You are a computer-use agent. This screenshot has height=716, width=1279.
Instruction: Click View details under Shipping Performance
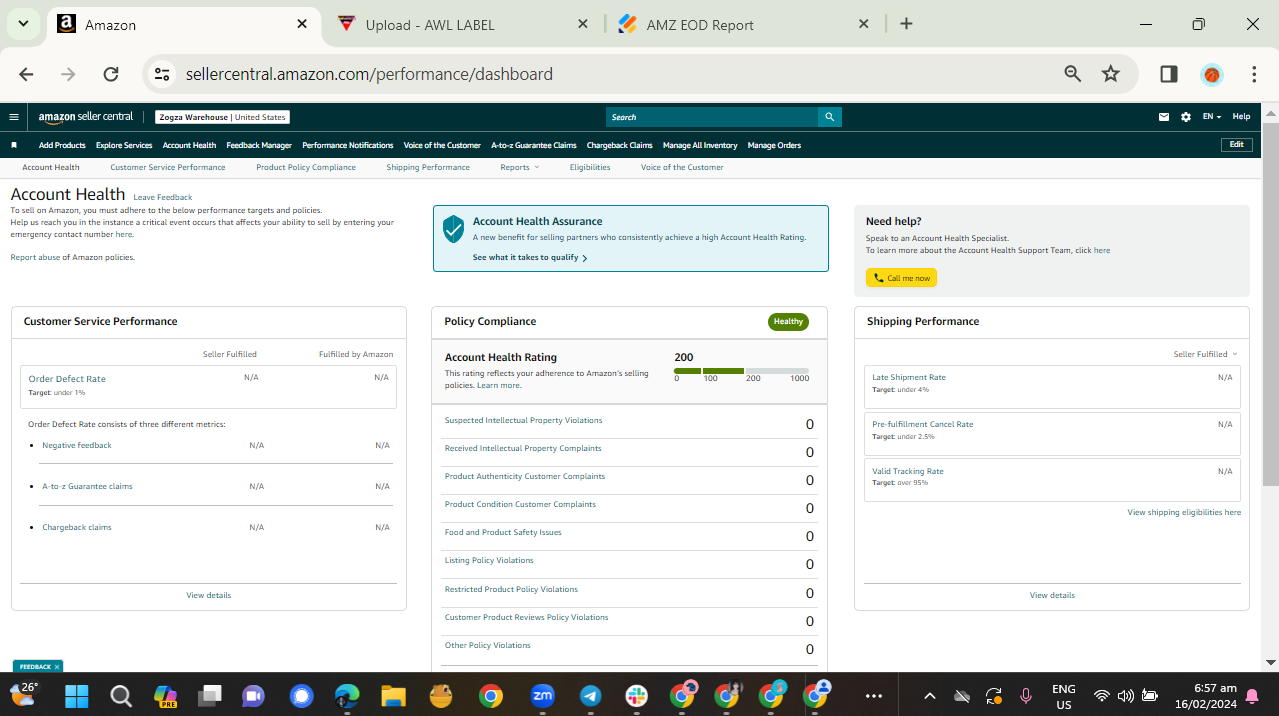click(x=1052, y=595)
